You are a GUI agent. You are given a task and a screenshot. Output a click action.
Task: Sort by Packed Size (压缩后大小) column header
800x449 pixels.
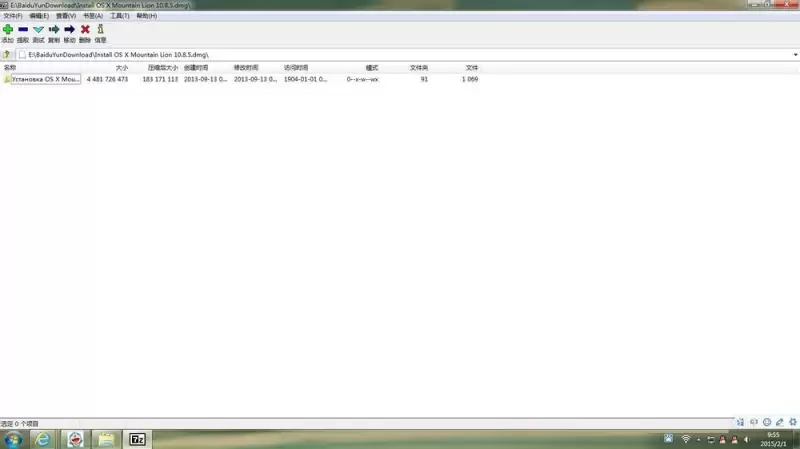point(163,67)
